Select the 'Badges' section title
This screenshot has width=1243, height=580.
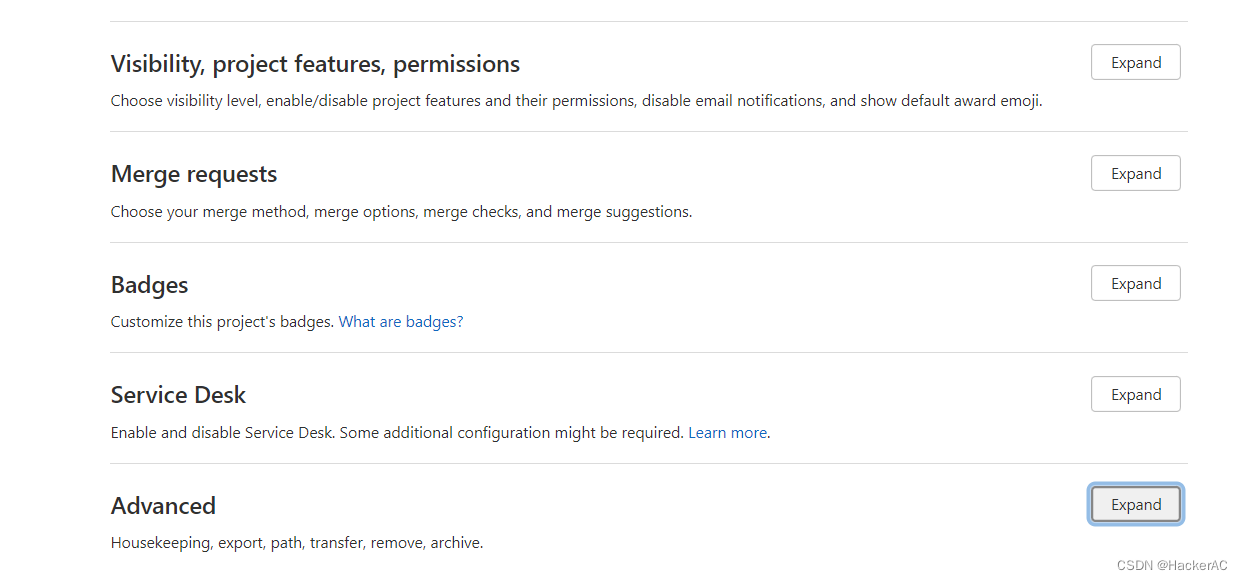click(149, 285)
